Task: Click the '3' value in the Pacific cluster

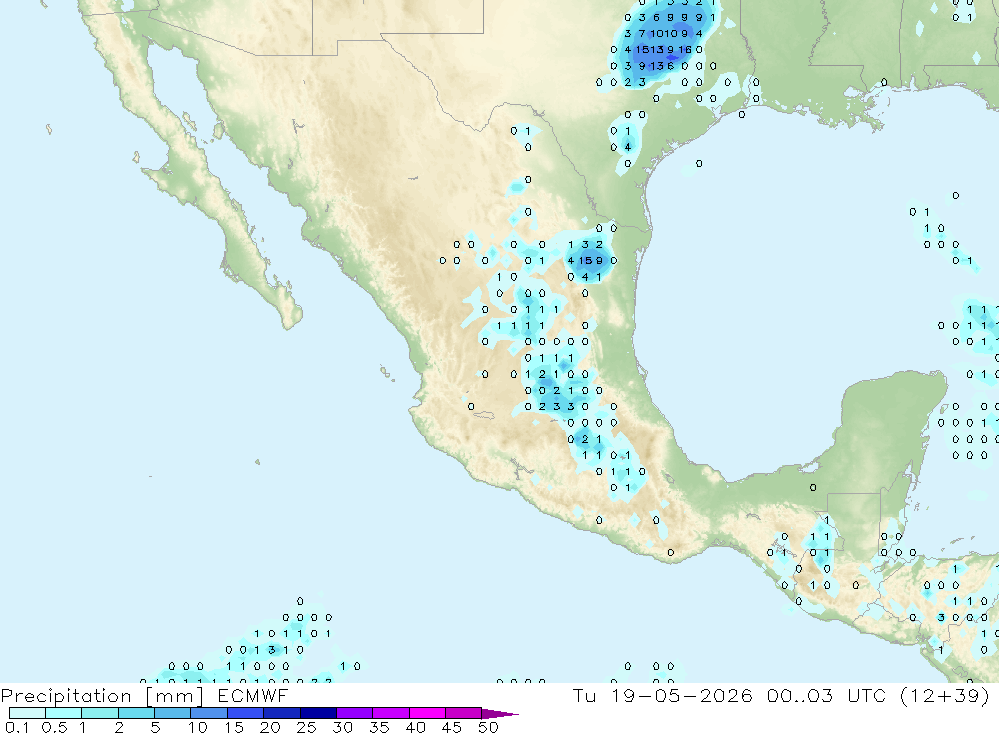Action: point(272,649)
